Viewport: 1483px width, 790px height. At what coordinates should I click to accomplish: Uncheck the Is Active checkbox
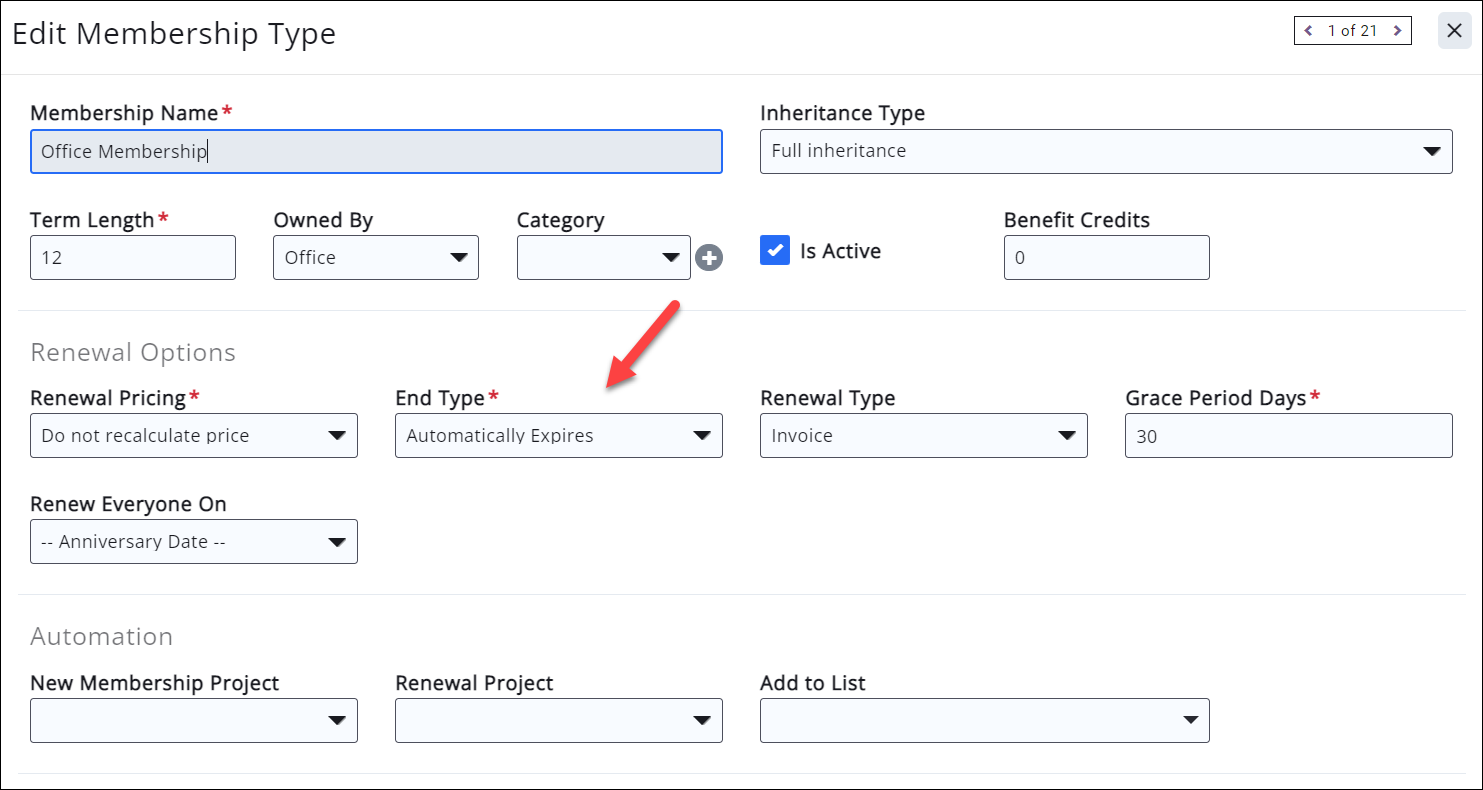[775, 251]
